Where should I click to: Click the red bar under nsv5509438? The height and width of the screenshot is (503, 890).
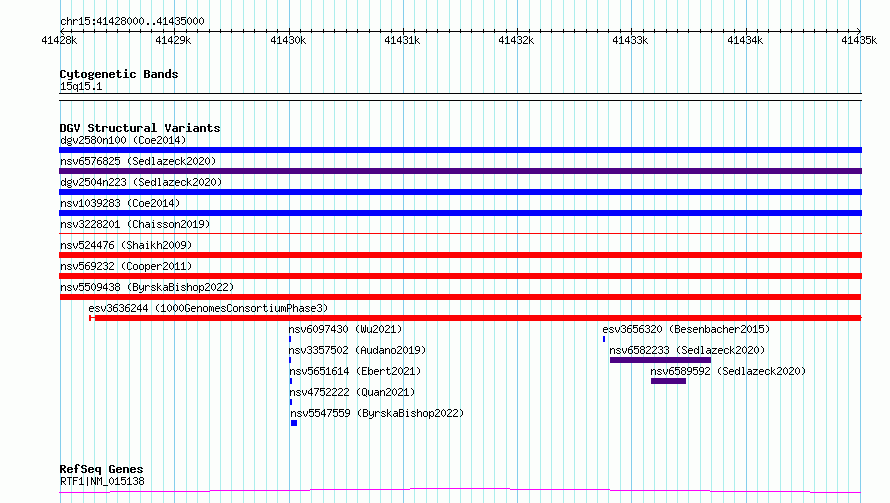tap(460, 297)
